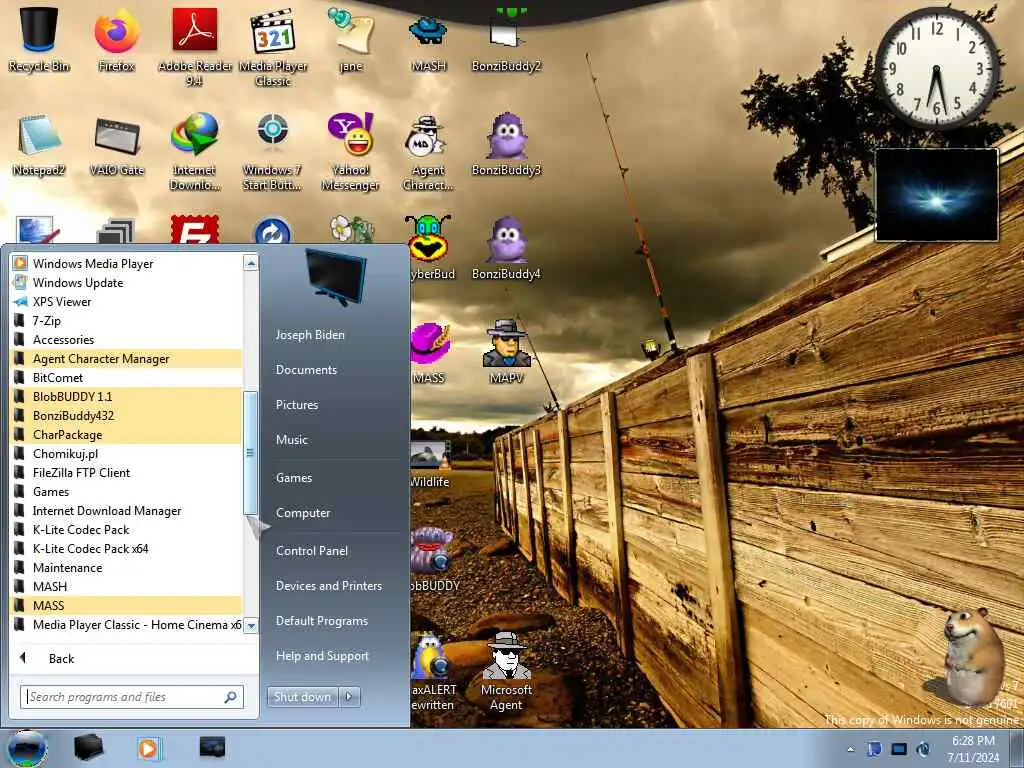Open Help and Support
The image size is (1024, 768).
[322, 656]
